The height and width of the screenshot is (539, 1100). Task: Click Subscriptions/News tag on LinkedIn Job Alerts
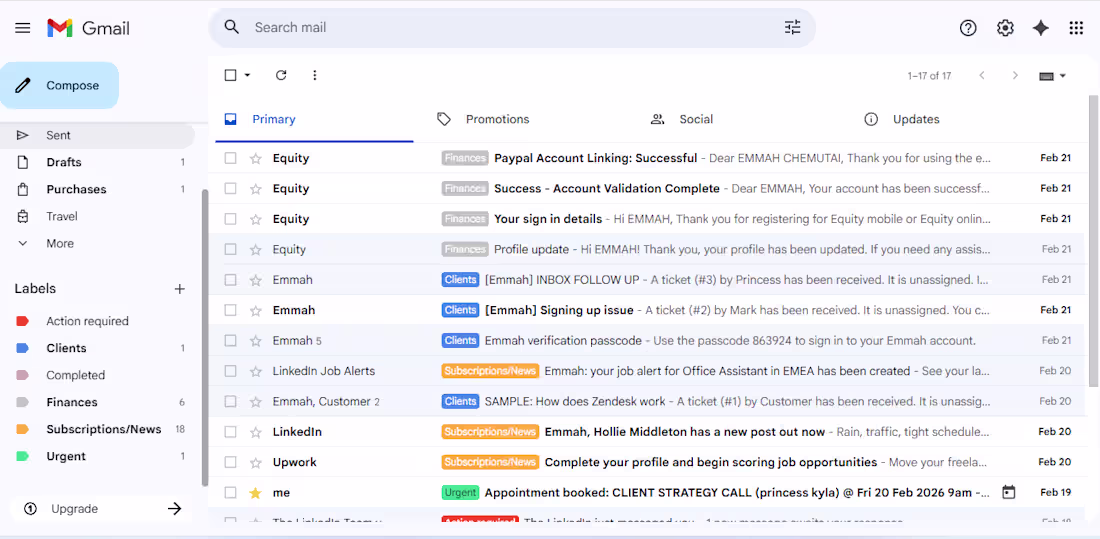[x=490, y=371]
